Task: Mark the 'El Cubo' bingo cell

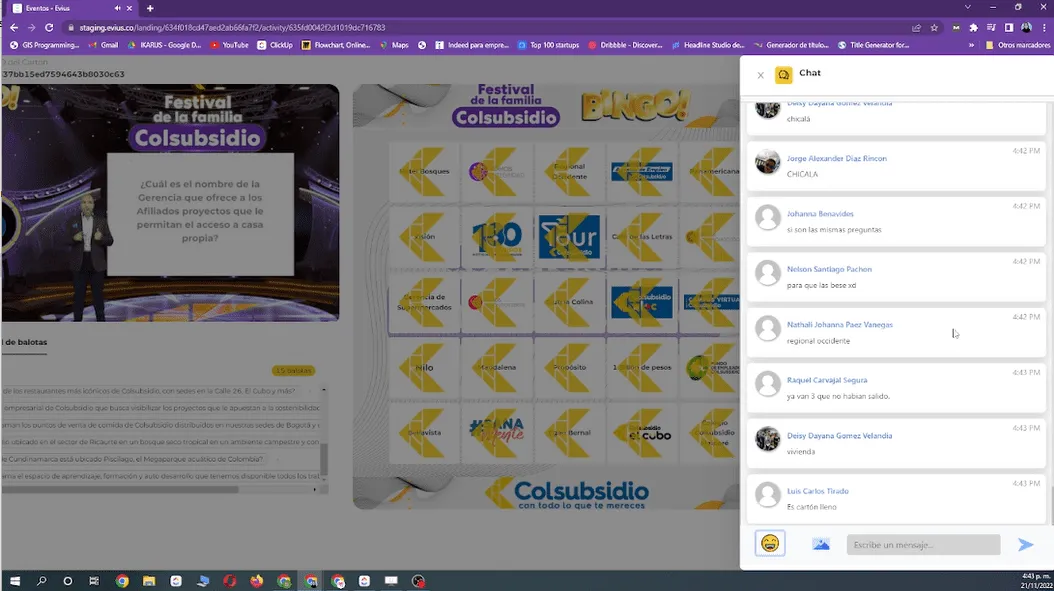Action: coord(643,432)
